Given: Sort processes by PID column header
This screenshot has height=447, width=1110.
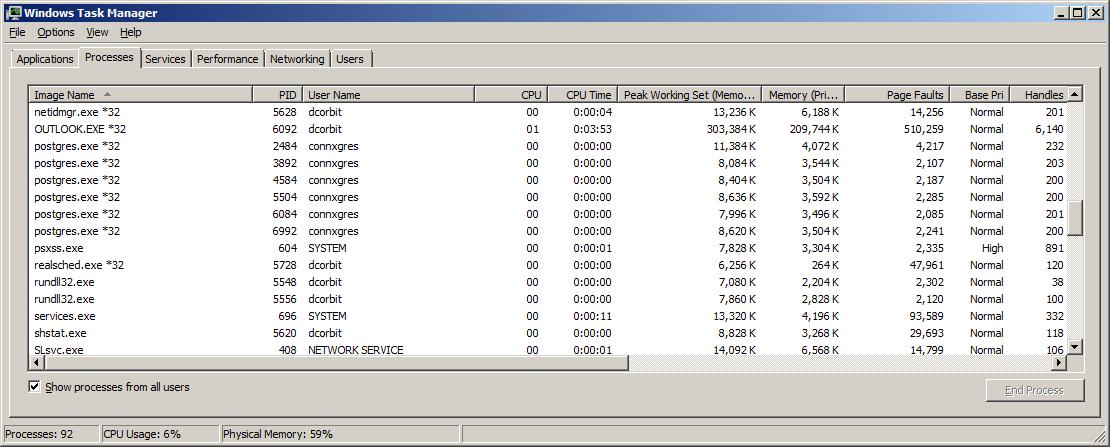Looking at the screenshot, I should (x=278, y=95).
